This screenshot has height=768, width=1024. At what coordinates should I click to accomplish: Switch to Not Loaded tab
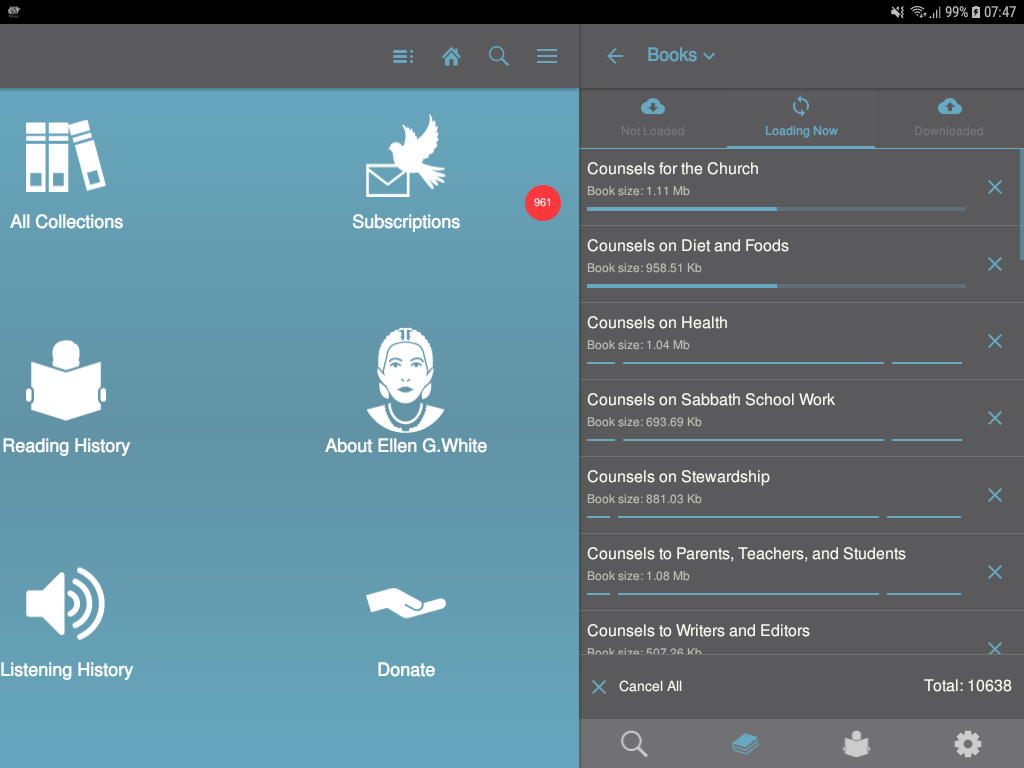[652, 118]
